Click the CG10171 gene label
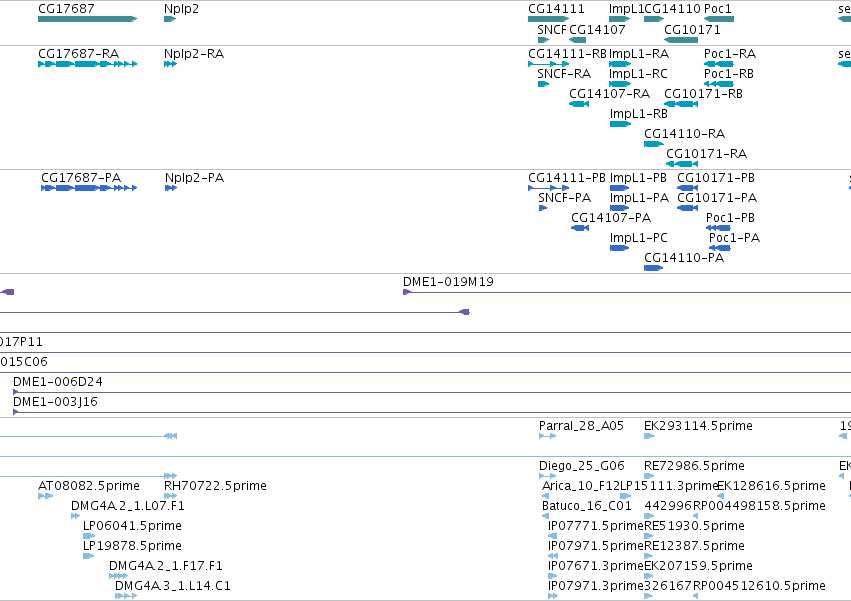Viewport: 851px width, 601px height. click(693, 29)
